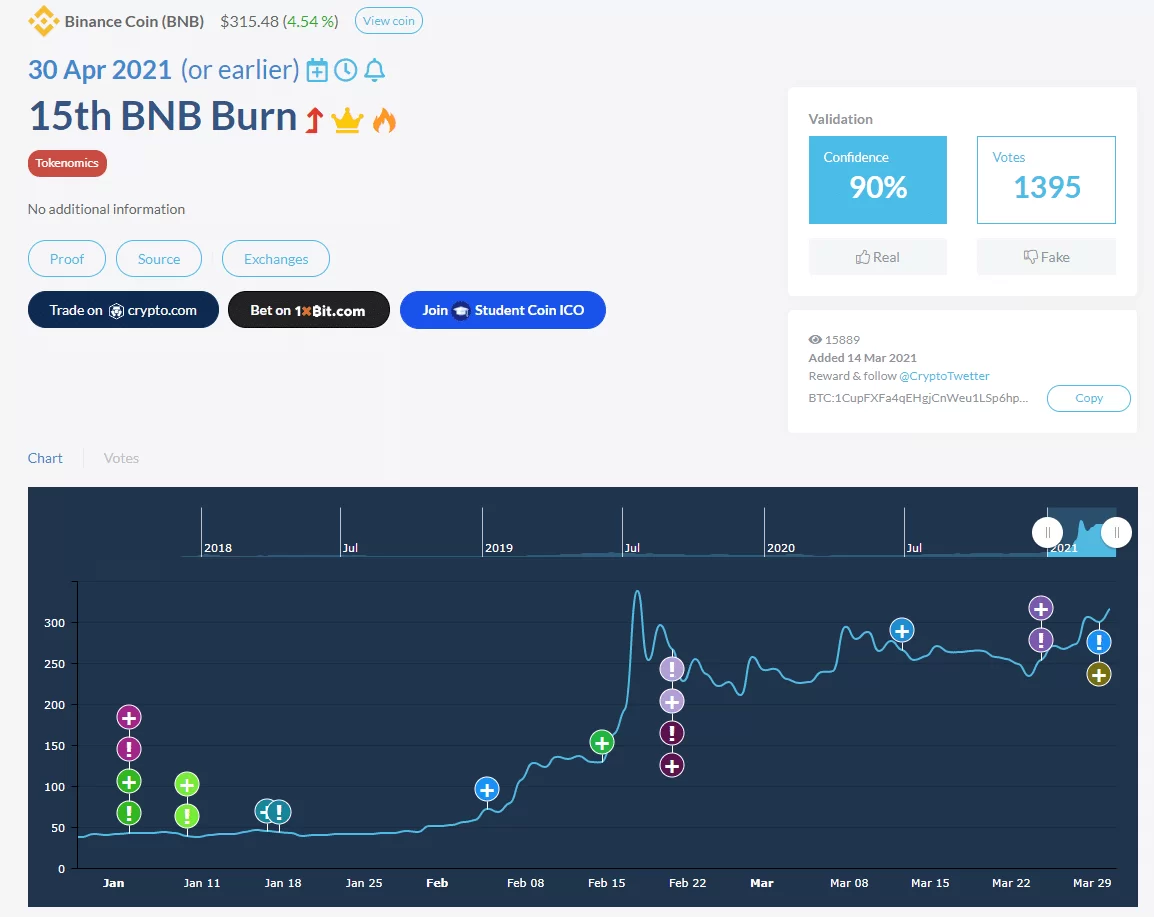This screenshot has height=917, width=1154.
Task: Vote Fake with thumbs-down button
Action: click(x=1046, y=257)
